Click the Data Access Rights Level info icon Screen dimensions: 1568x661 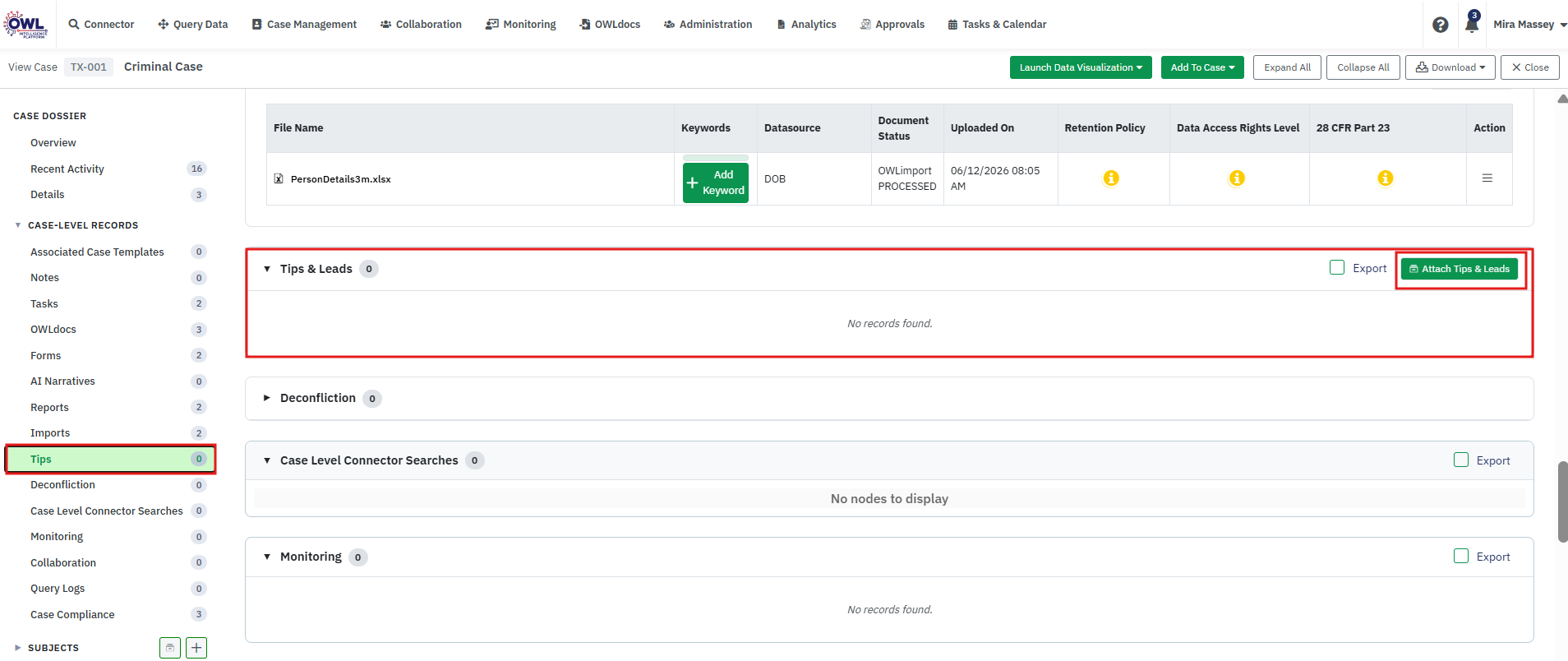[1237, 178]
